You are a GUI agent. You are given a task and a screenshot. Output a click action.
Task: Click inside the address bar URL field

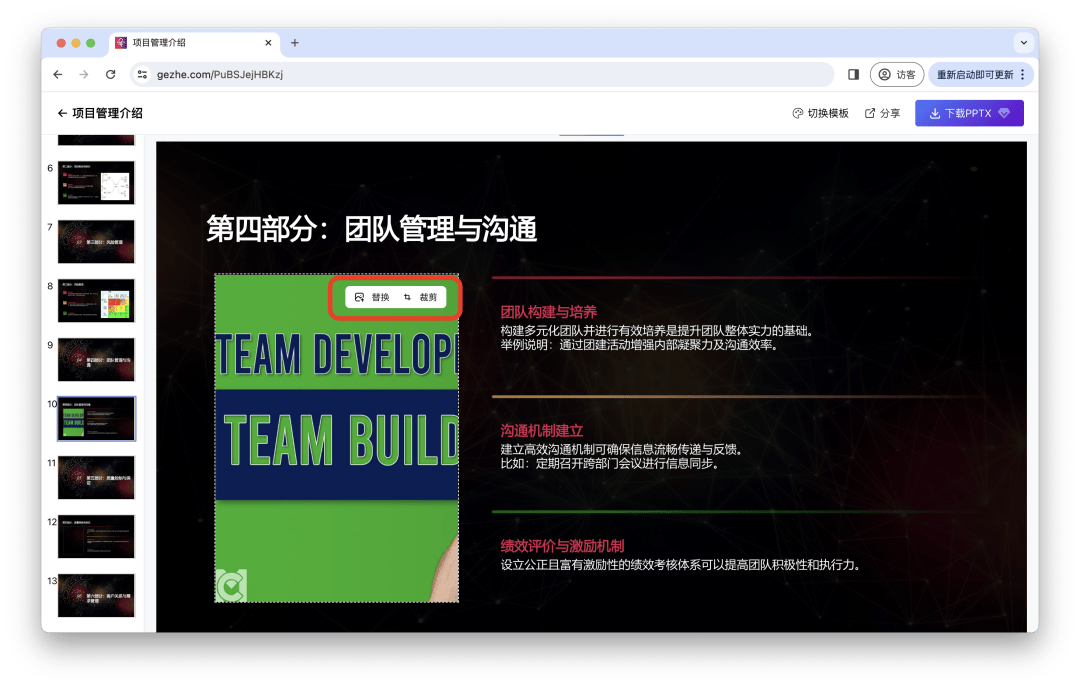tap(300, 74)
